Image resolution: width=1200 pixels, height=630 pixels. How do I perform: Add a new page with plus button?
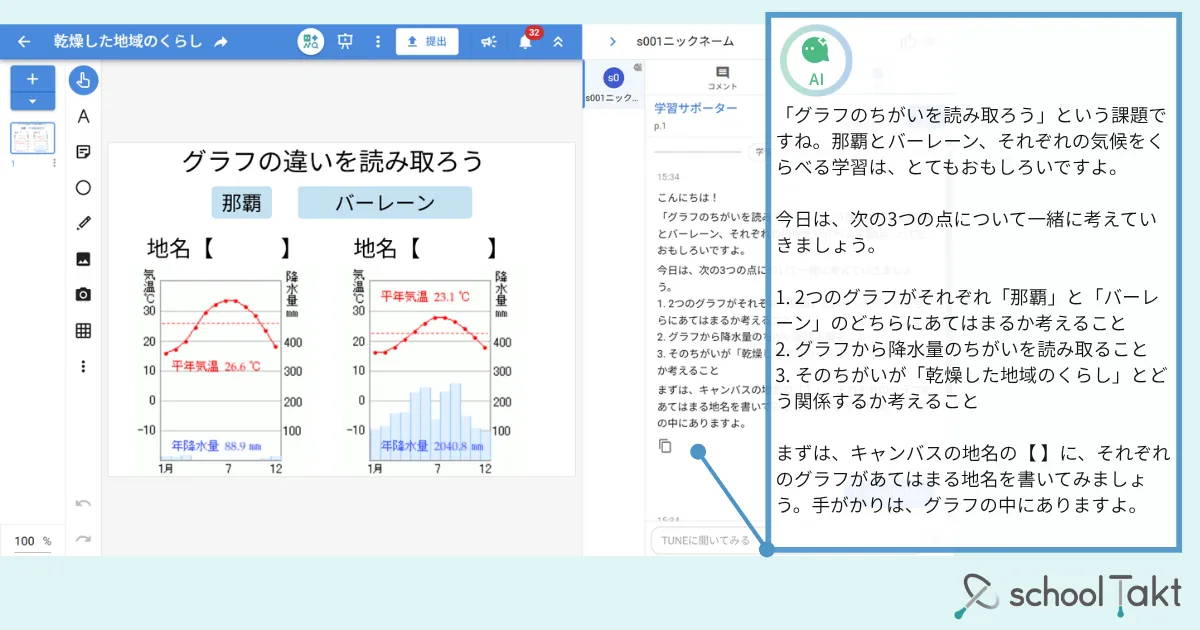(33, 79)
